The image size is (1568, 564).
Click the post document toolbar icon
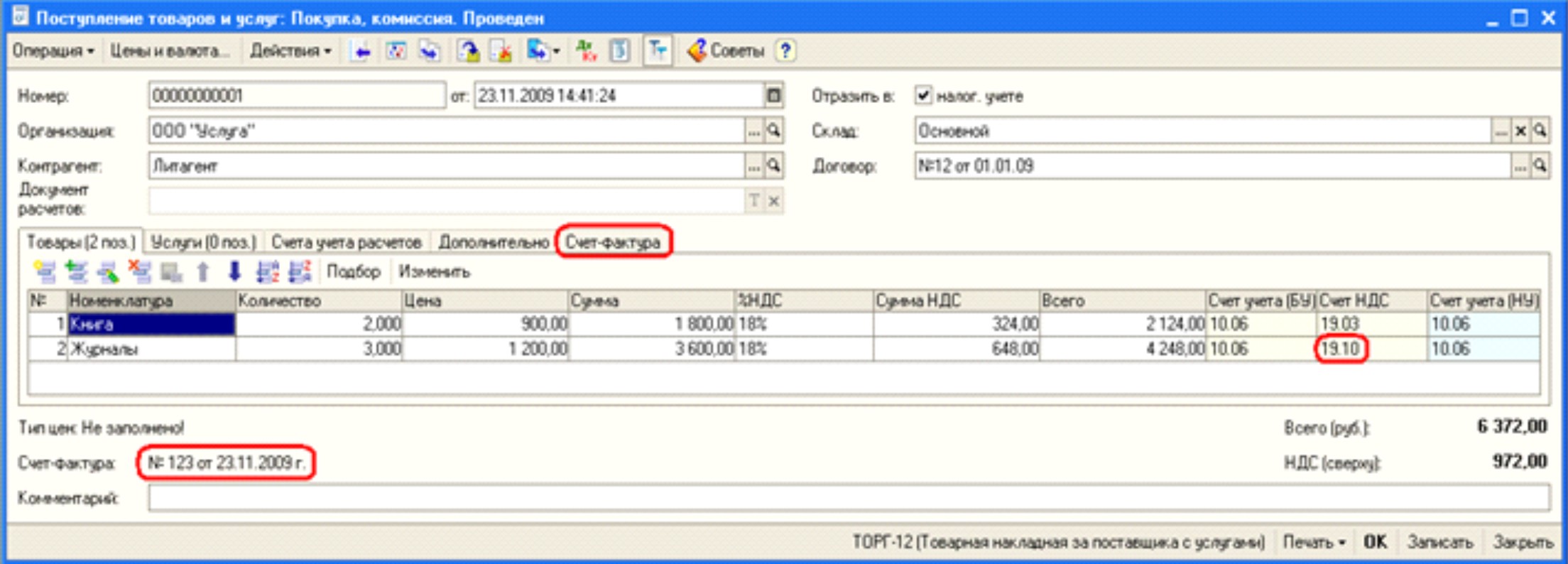(468, 51)
